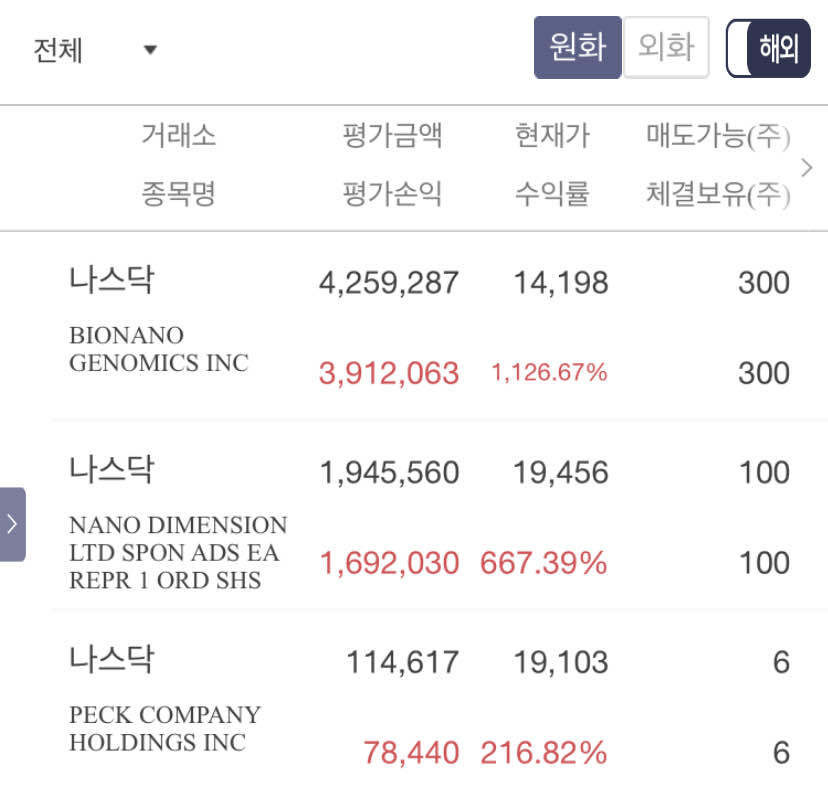Switch to 외화 currency display
Screen dimensions: 828x794
pyautogui.click(x=666, y=47)
